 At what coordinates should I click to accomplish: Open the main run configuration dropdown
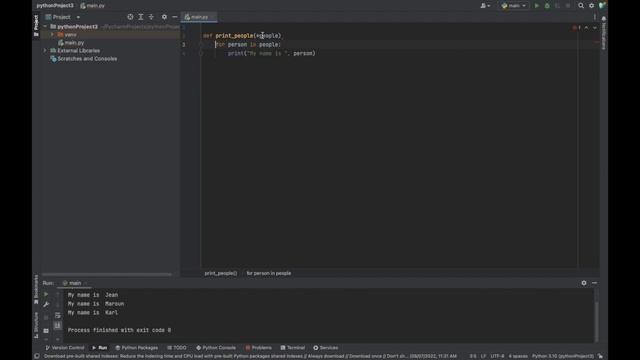pyautogui.click(x=514, y=6)
